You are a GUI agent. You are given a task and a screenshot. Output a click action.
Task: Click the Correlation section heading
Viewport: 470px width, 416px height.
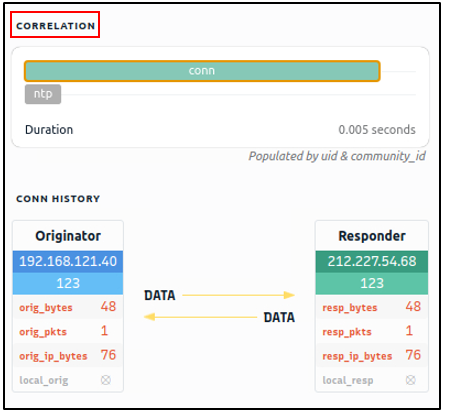(56, 26)
